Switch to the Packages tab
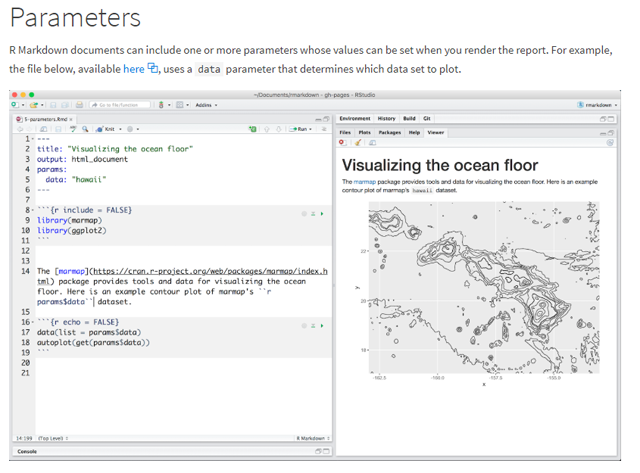 click(x=390, y=133)
